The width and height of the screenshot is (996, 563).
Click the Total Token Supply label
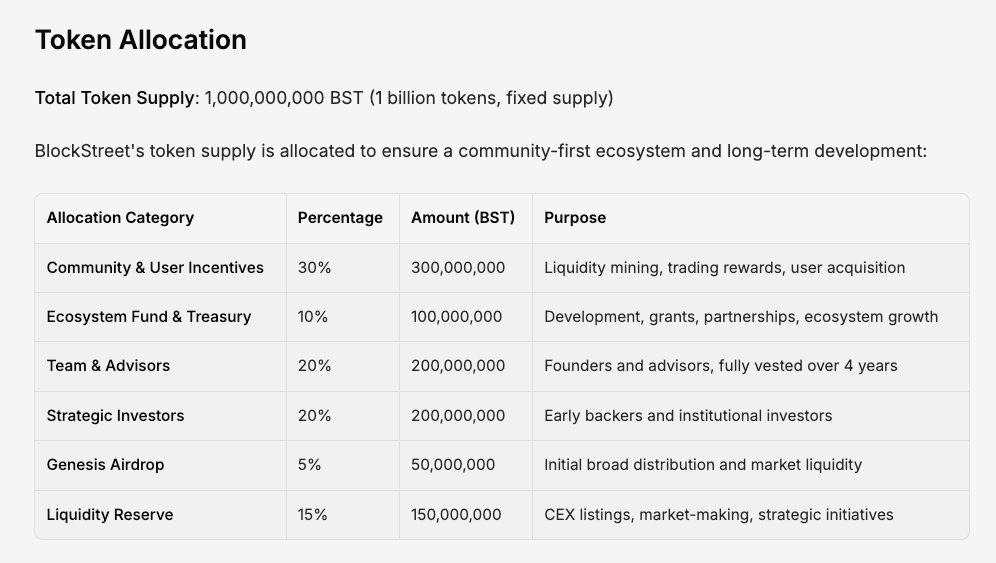[114, 98]
